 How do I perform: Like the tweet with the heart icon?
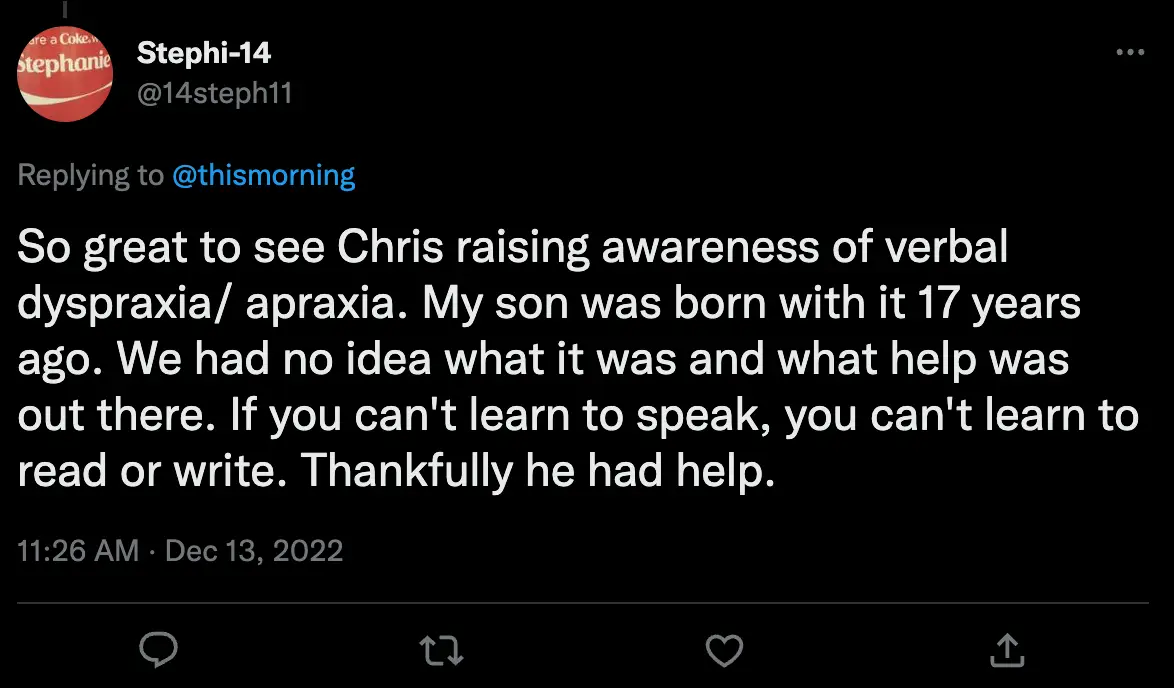724,651
